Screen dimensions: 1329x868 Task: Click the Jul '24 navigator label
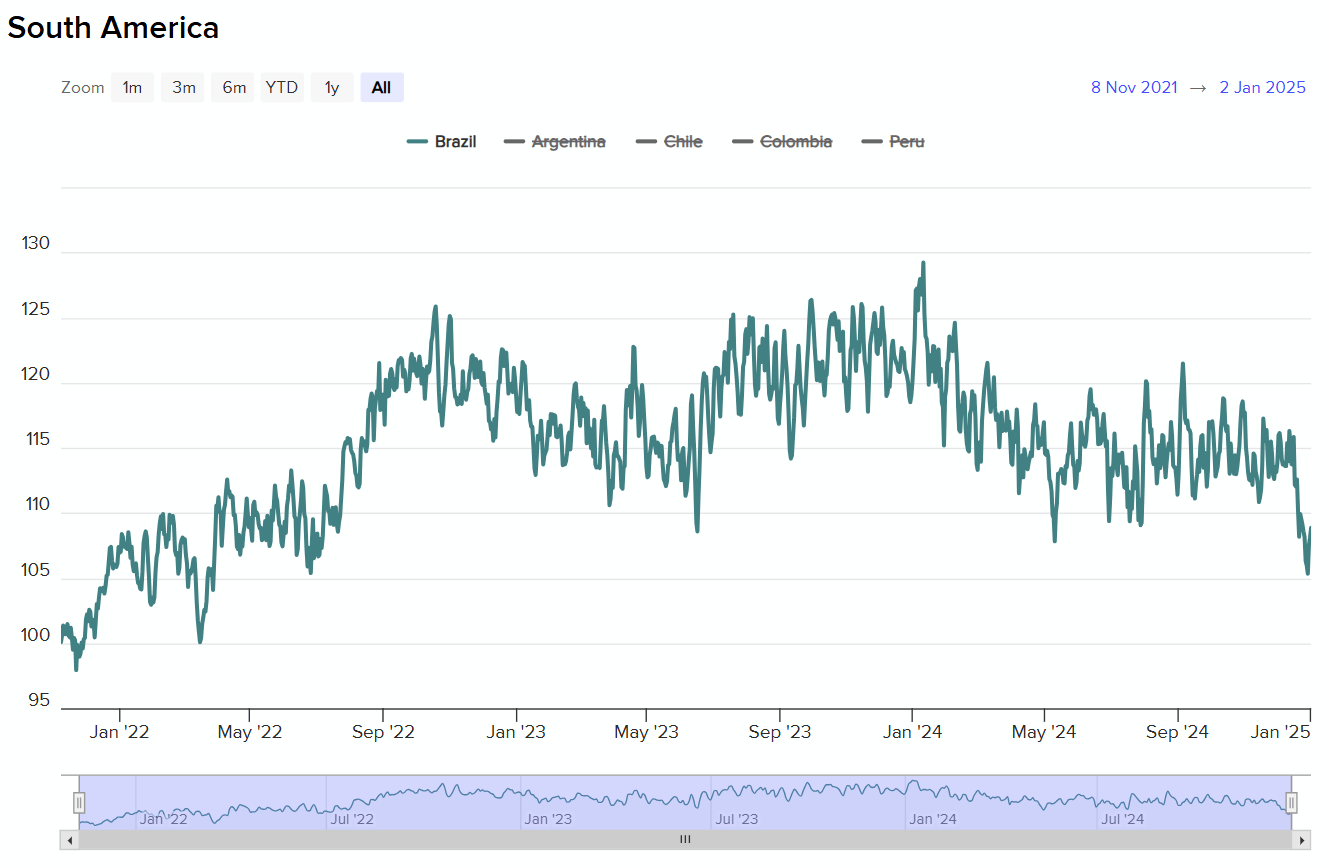point(1122,819)
